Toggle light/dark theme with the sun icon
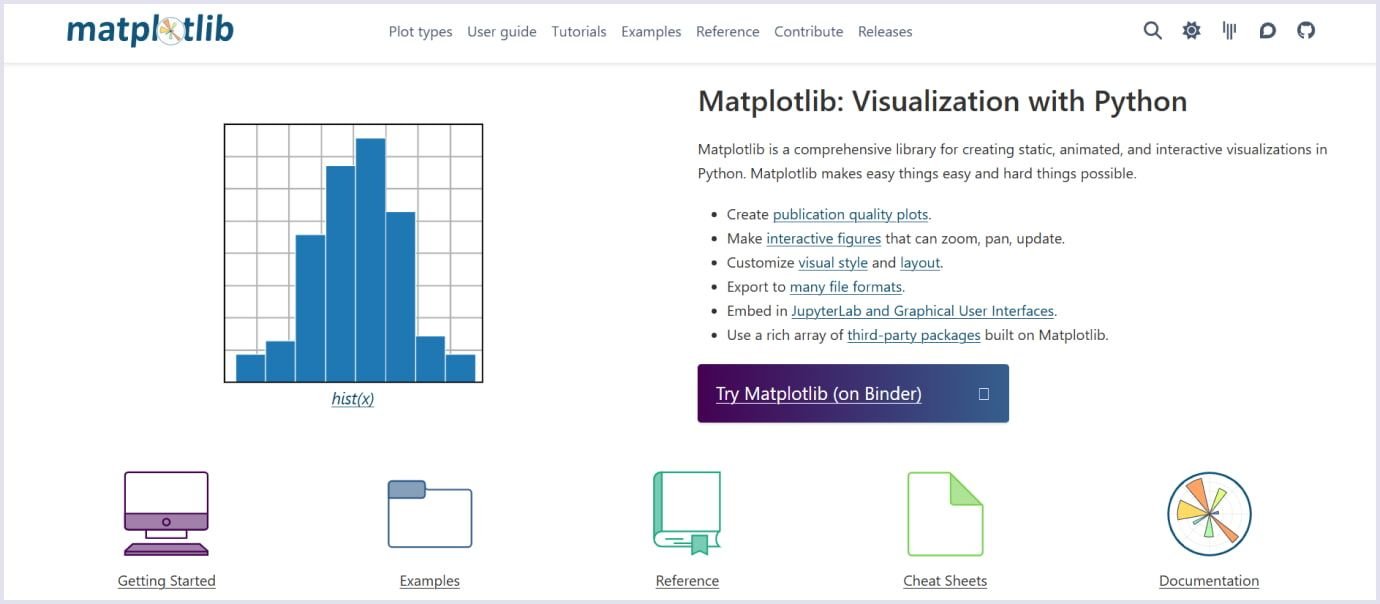This screenshot has height=604, width=1380. [1191, 30]
